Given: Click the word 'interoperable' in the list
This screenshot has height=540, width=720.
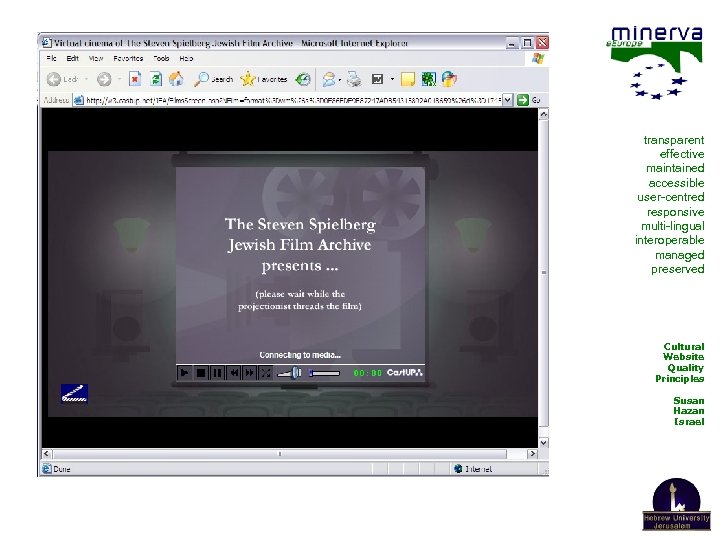Looking at the screenshot, I should click(669, 240).
